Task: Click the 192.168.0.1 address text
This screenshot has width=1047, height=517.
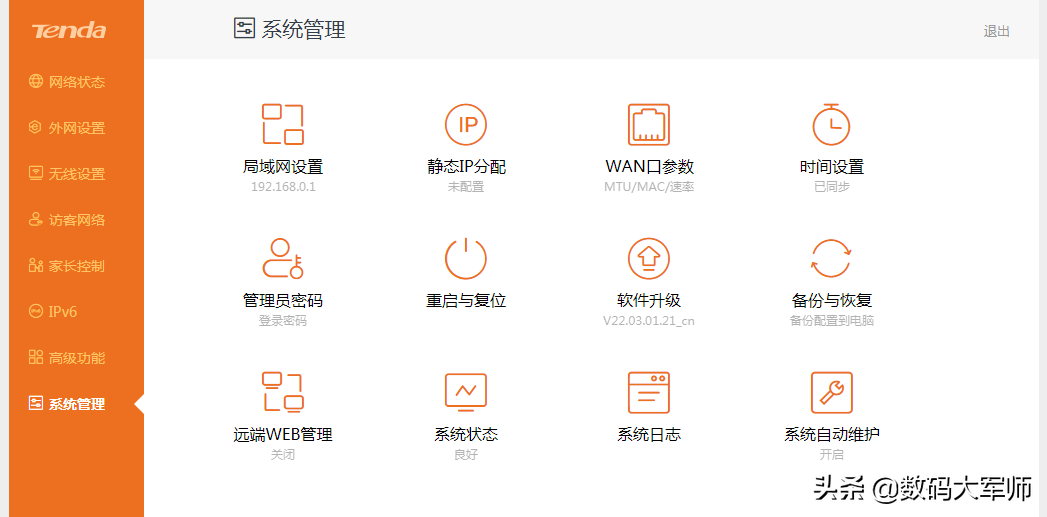Action: (282, 187)
